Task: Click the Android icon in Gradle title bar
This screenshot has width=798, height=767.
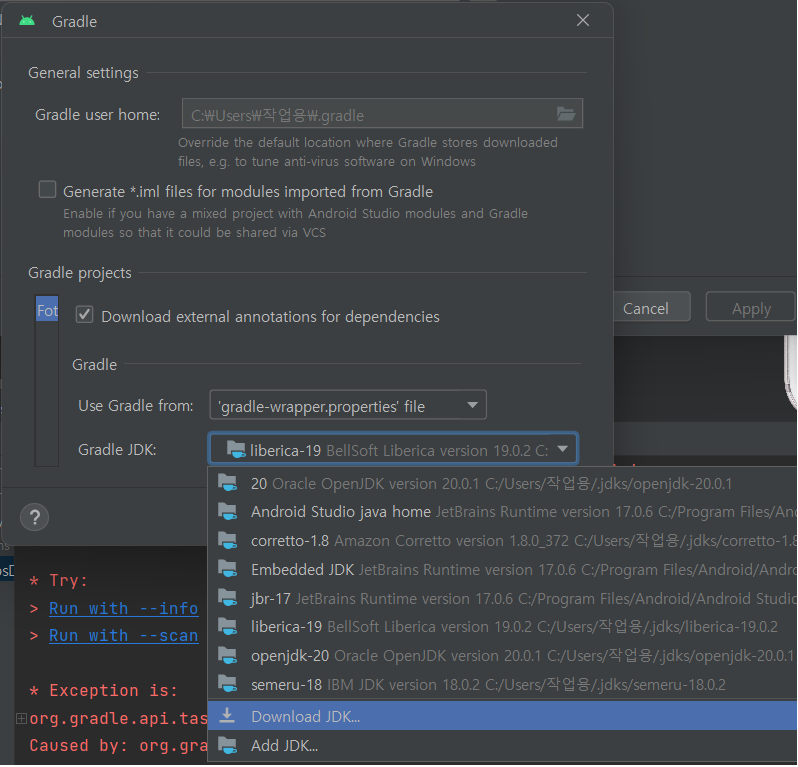Action: pyautogui.click(x=27, y=21)
